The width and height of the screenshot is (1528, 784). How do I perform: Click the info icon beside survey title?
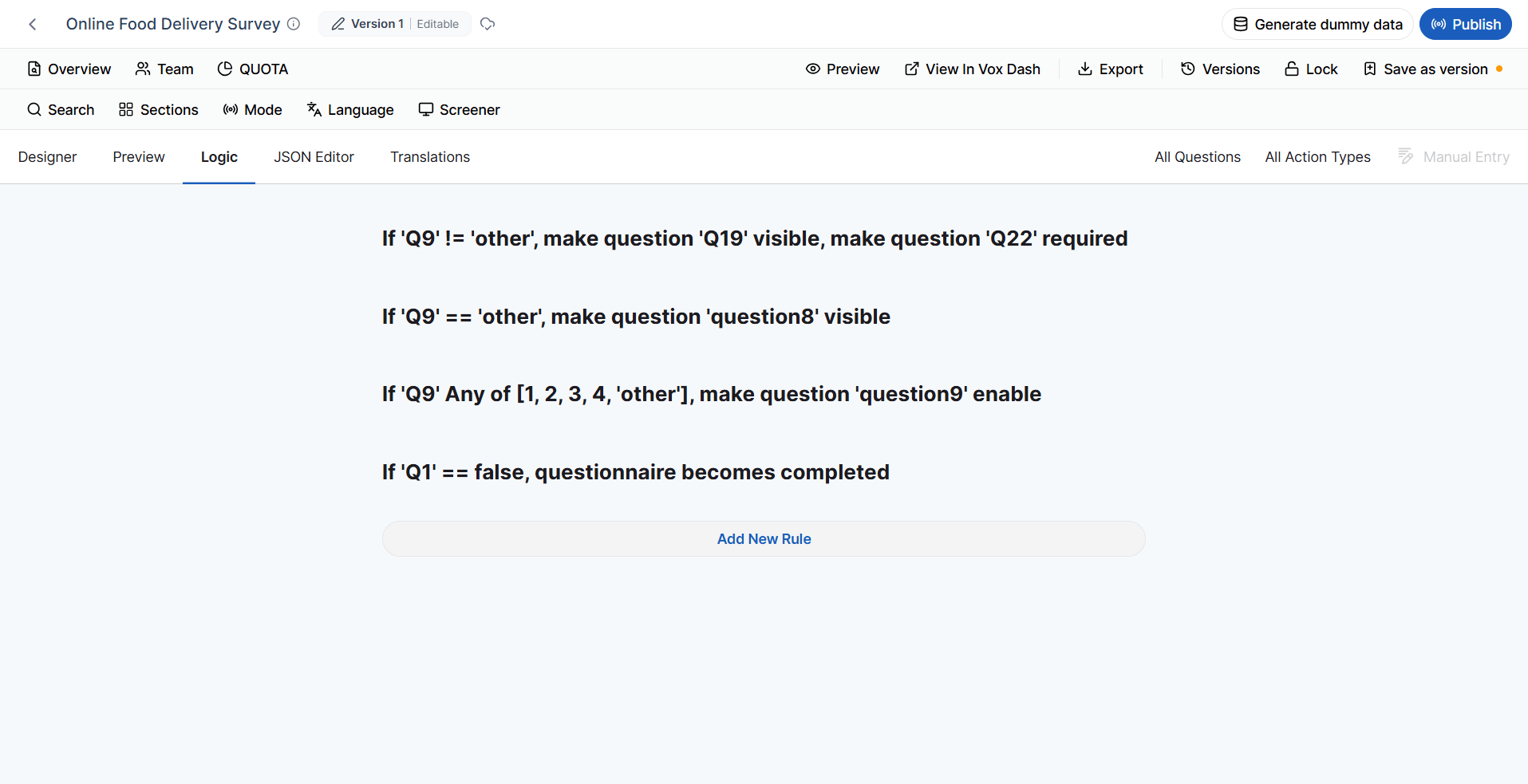294,24
